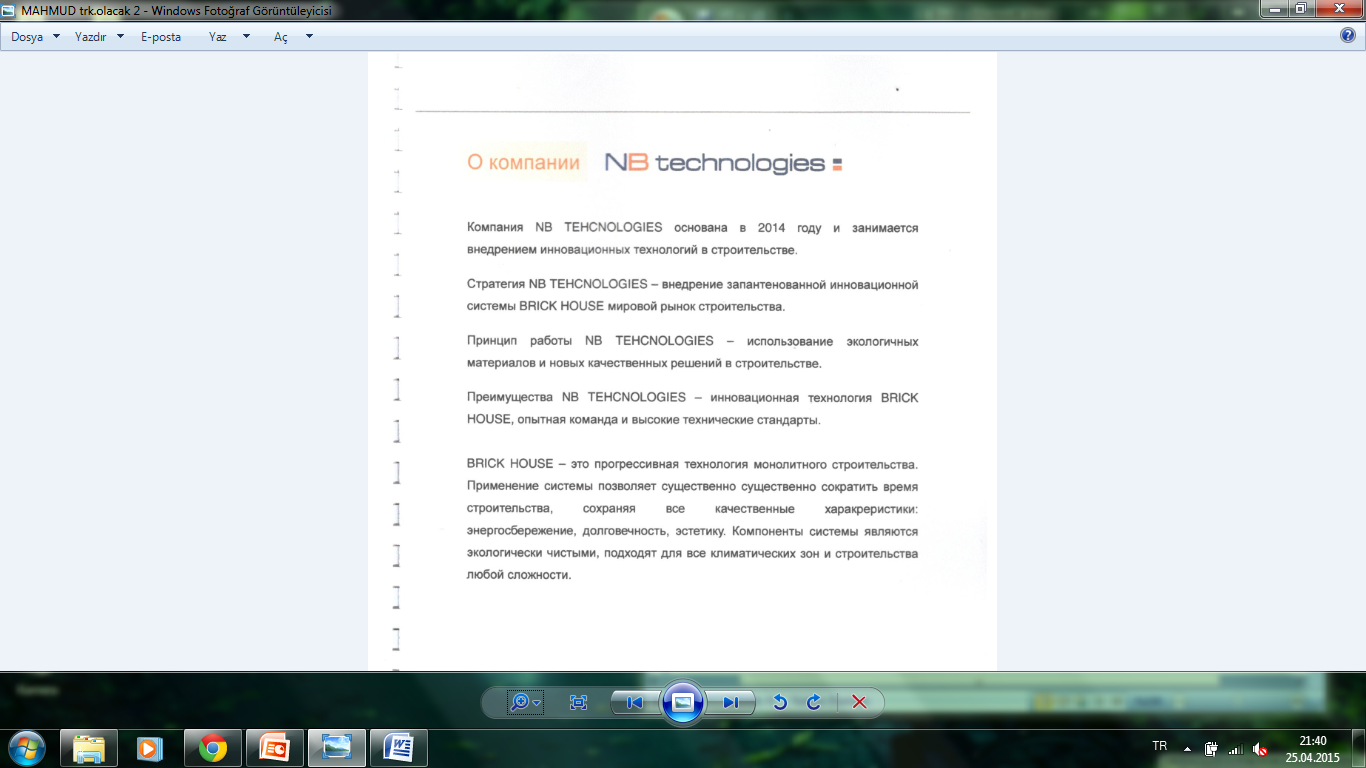Image resolution: width=1366 pixels, height=768 pixels.
Task: Click the line starting 'BRICK HOUSE – это'
Action: pos(692,464)
